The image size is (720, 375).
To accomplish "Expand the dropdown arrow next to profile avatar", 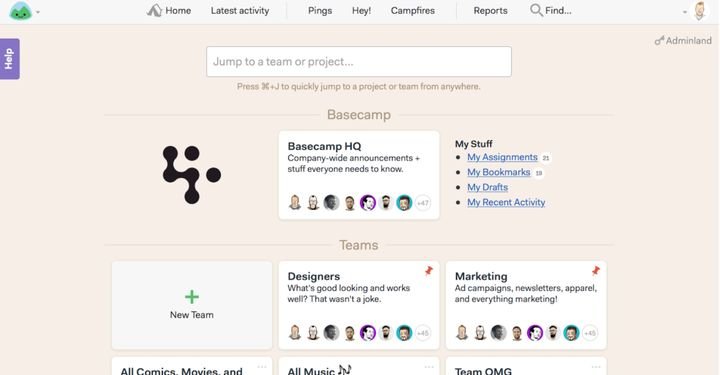I will (x=685, y=12).
